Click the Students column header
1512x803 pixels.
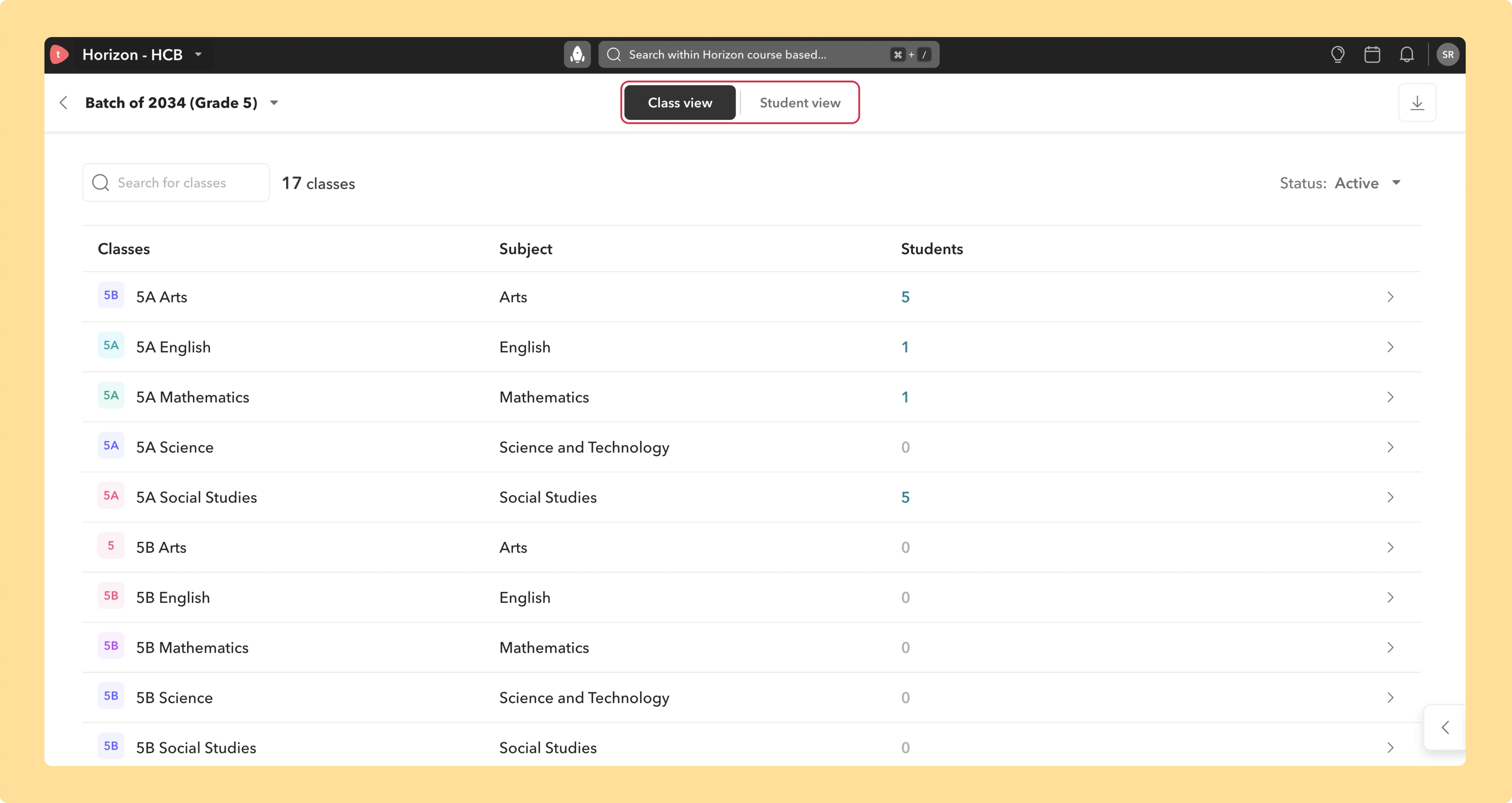(932, 249)
